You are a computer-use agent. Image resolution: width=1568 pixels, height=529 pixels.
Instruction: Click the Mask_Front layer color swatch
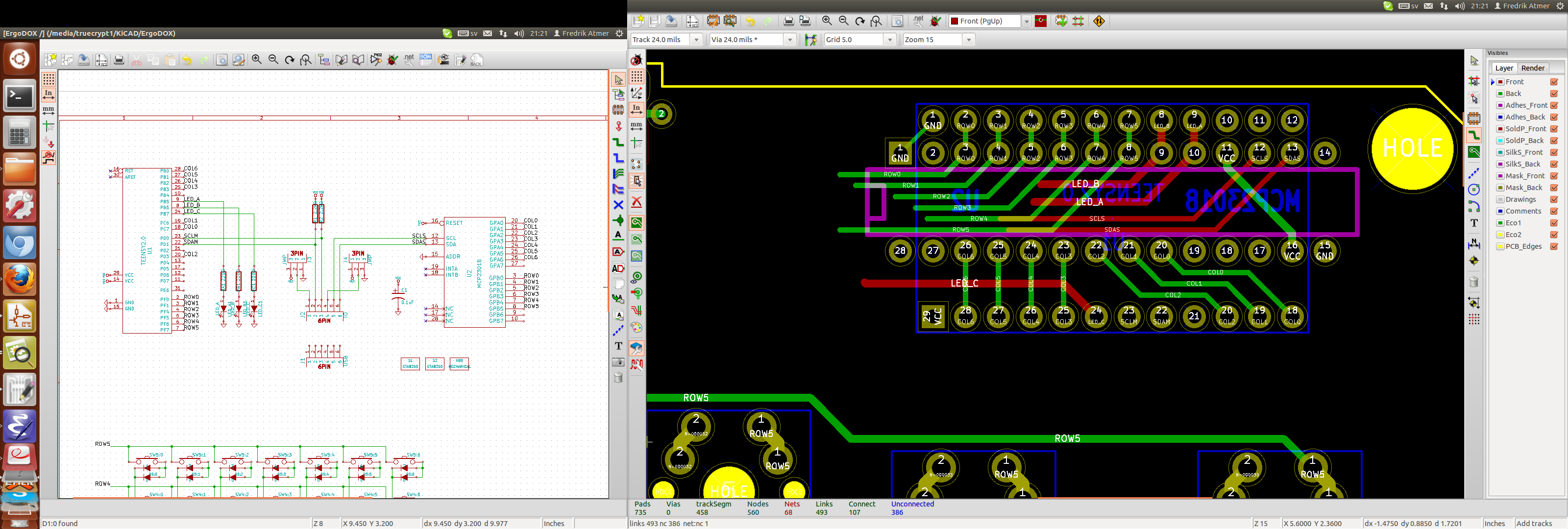coord(1500,176)
